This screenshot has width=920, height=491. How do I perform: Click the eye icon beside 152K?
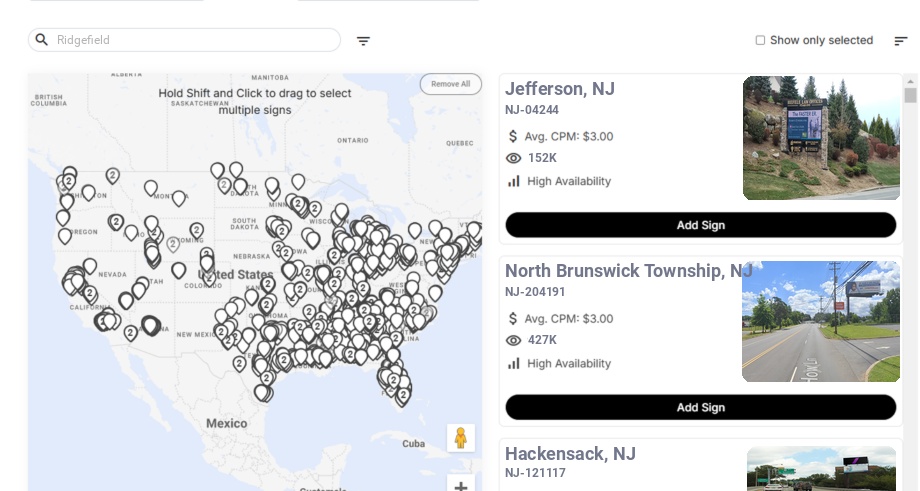[x=514, y=158]
